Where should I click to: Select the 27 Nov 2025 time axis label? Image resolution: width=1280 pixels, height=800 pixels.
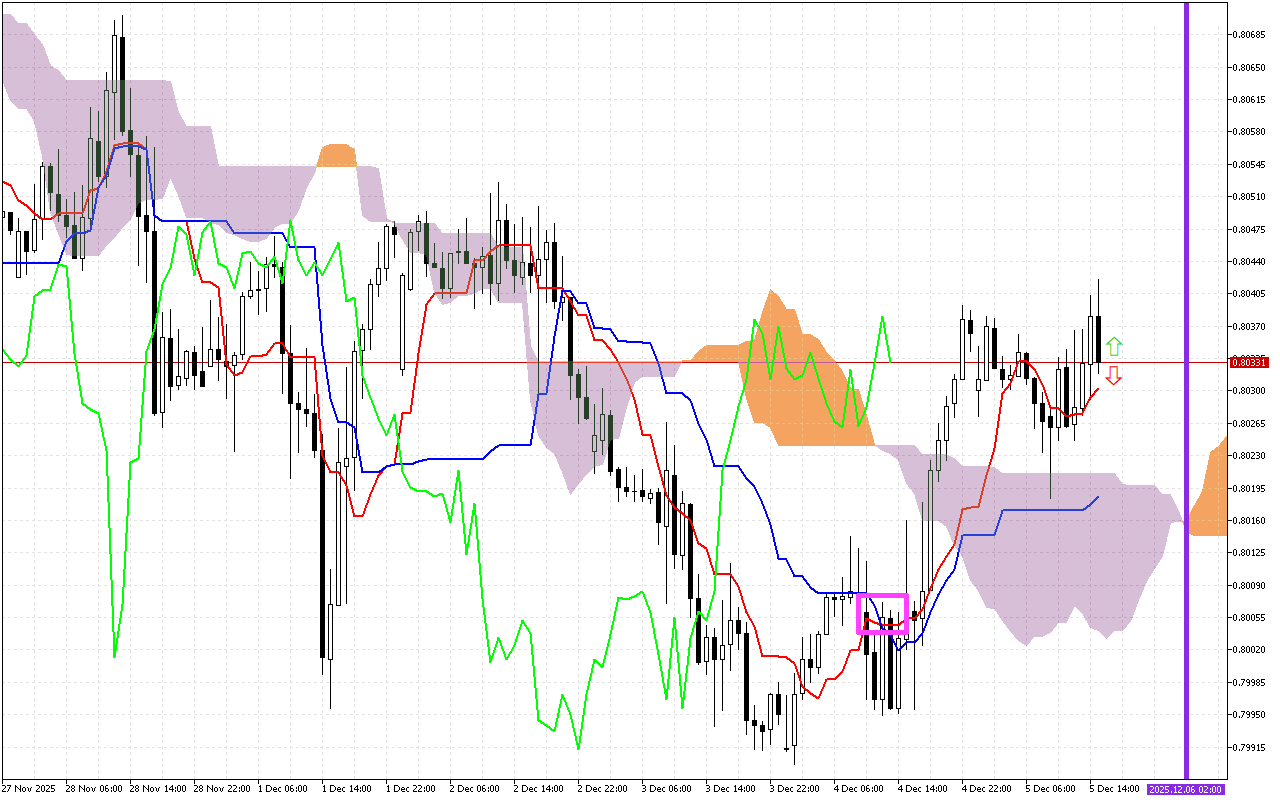(28, 787)
